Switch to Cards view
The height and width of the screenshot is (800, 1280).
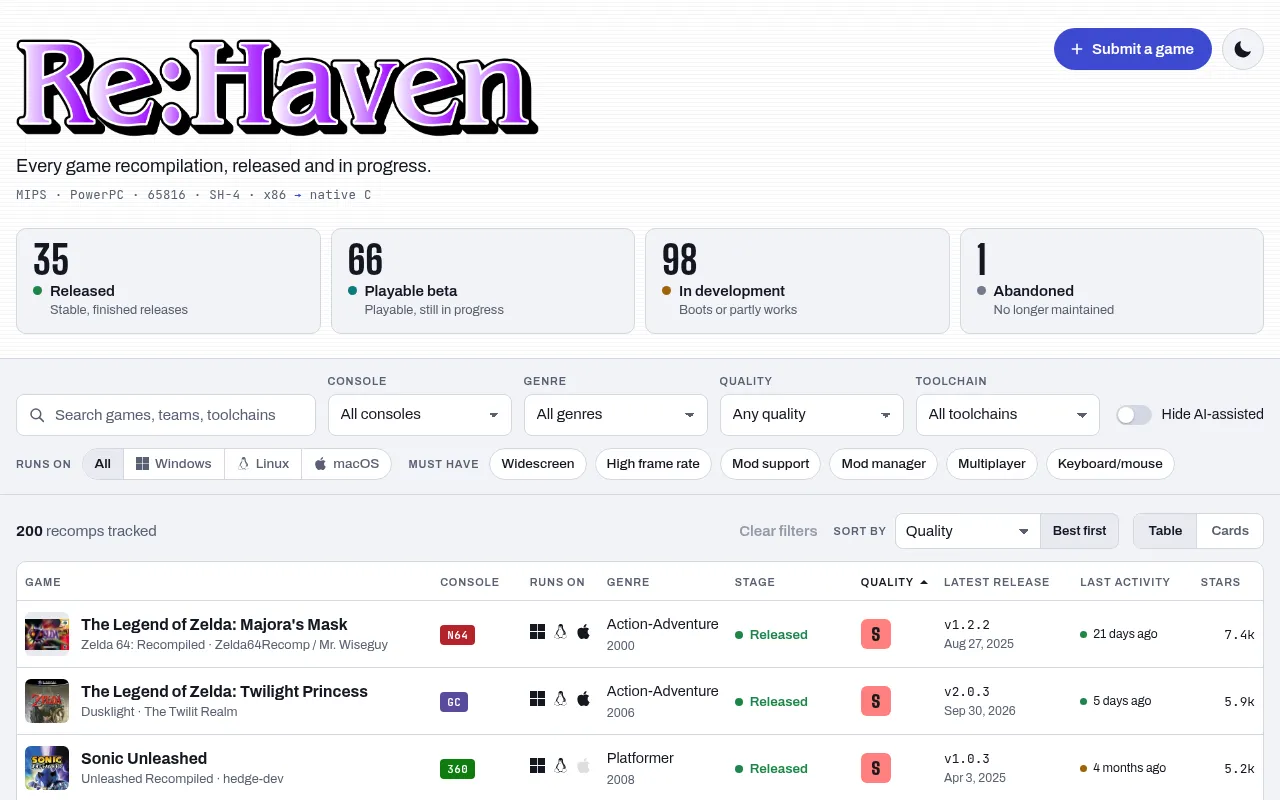[x=1230, y=531]
